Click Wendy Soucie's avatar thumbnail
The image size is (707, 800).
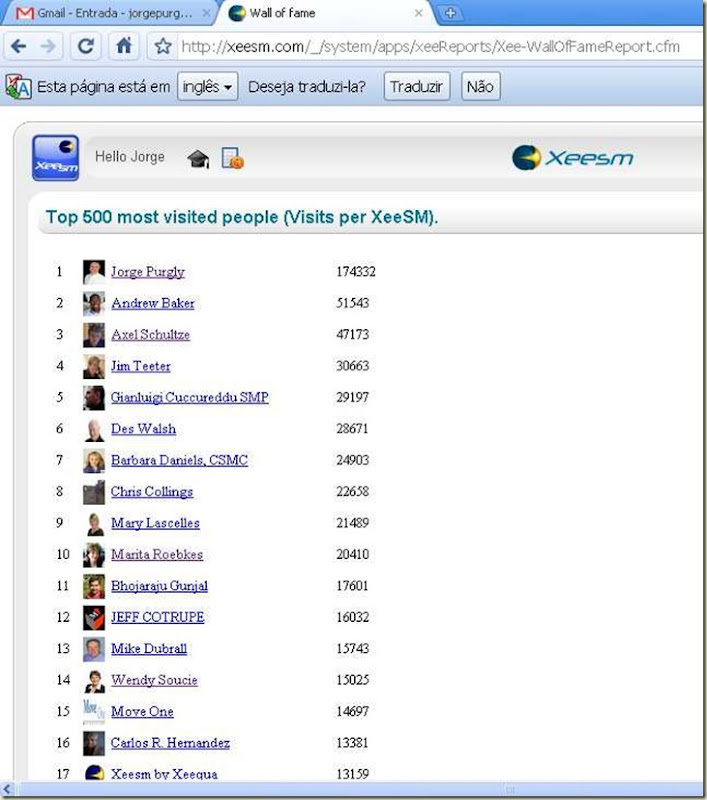(x=94, y=681)
